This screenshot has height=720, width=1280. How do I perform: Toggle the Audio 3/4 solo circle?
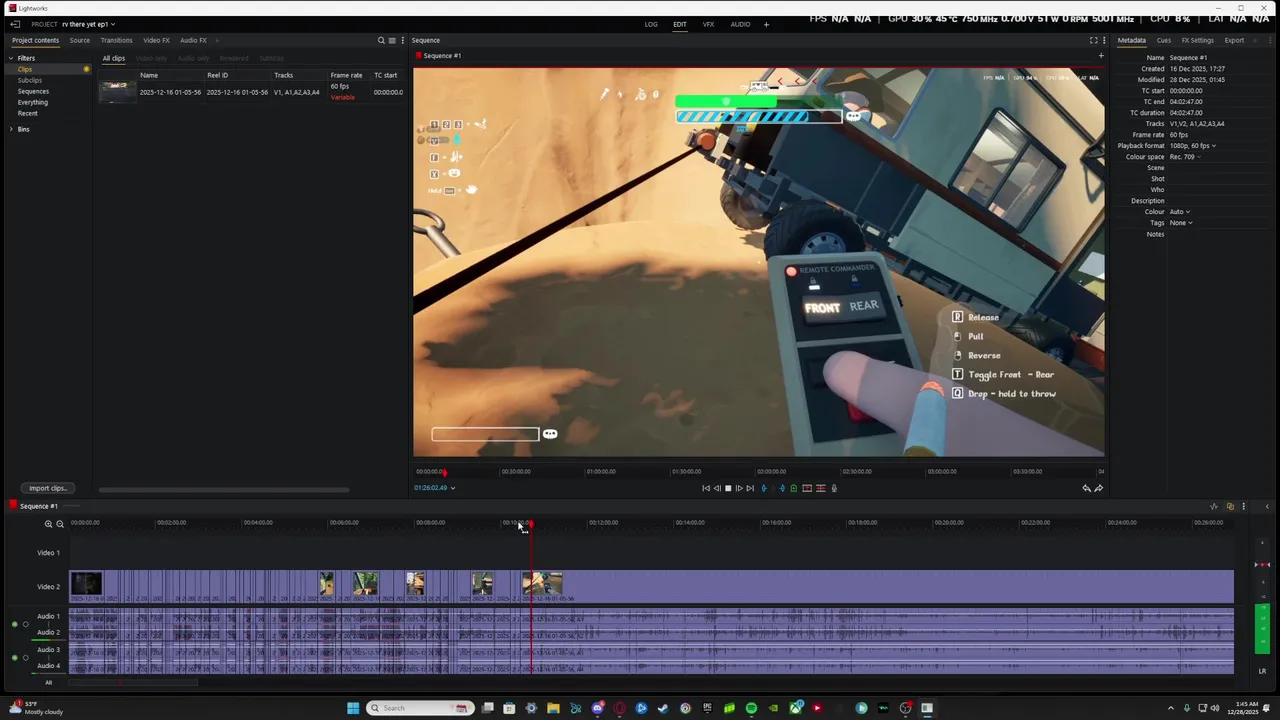pos(26,658)
